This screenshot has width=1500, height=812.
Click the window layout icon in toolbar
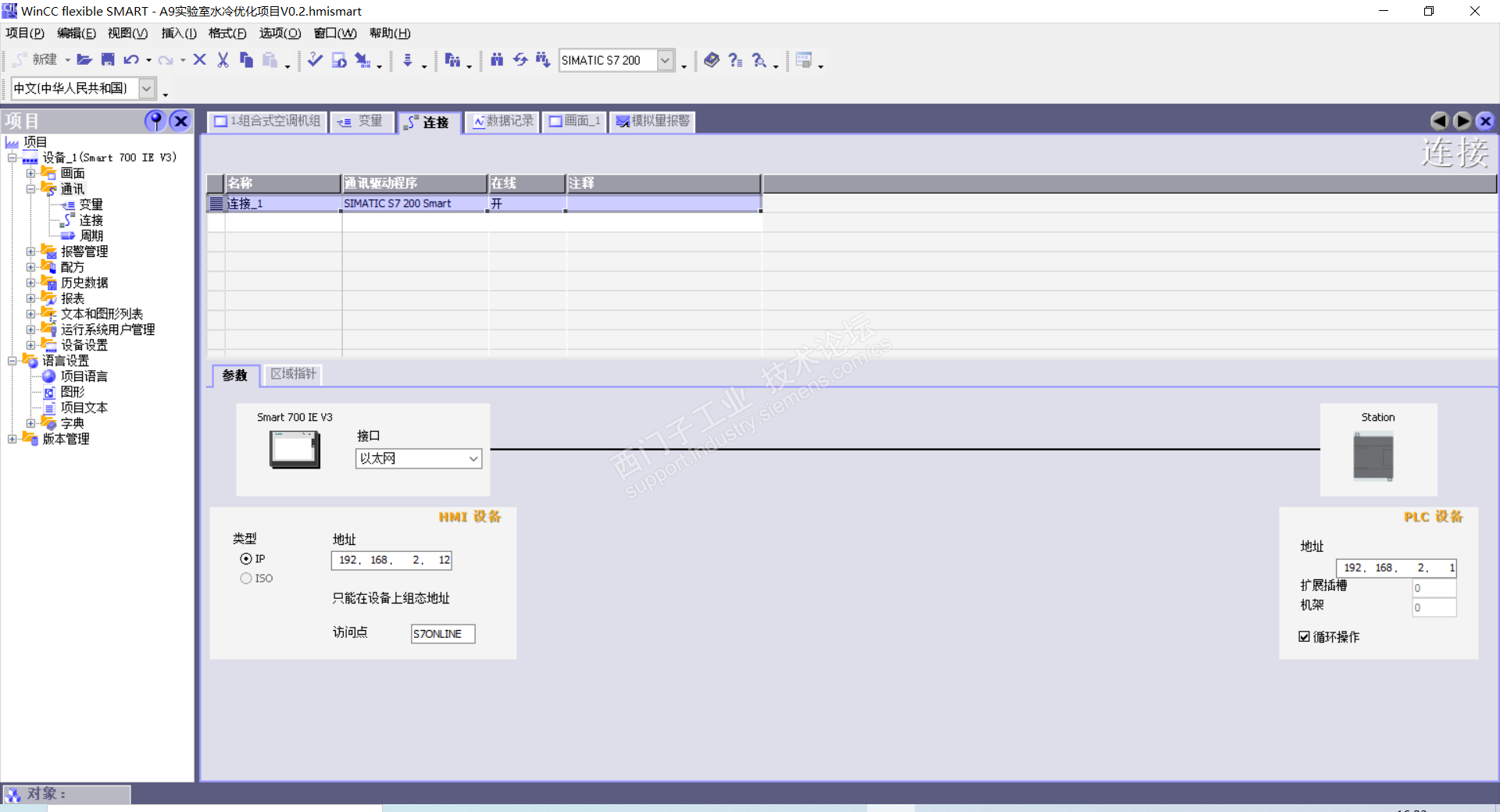click(804, 60)
